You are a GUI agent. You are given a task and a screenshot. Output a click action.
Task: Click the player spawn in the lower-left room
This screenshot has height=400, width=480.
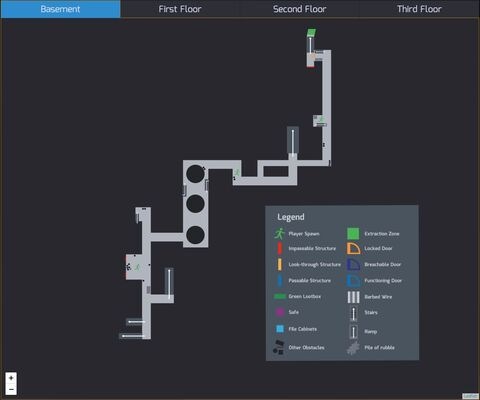coord(137,267)
